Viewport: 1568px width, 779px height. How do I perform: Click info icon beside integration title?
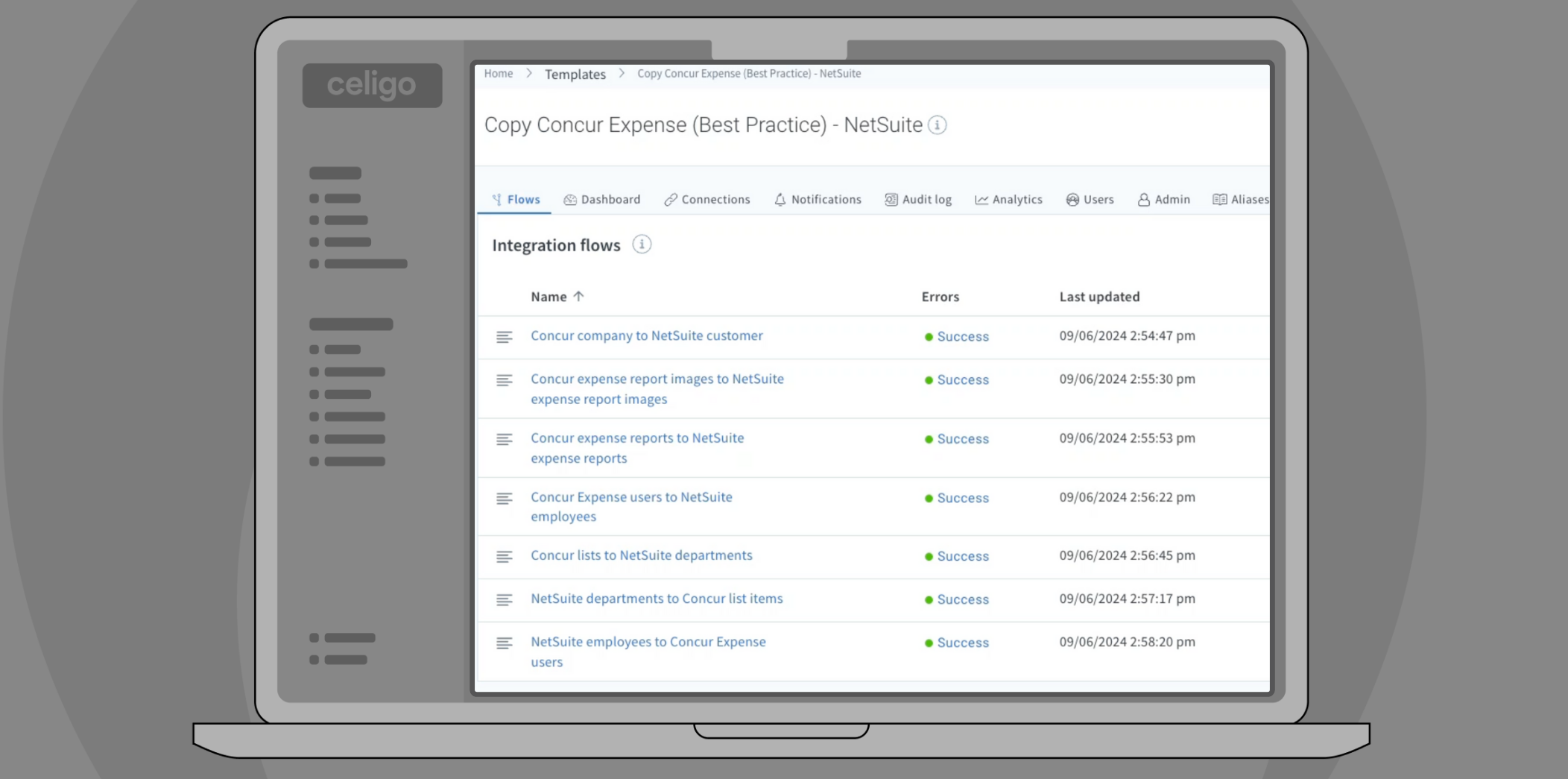pyautogui.click(x=938, y=124)
